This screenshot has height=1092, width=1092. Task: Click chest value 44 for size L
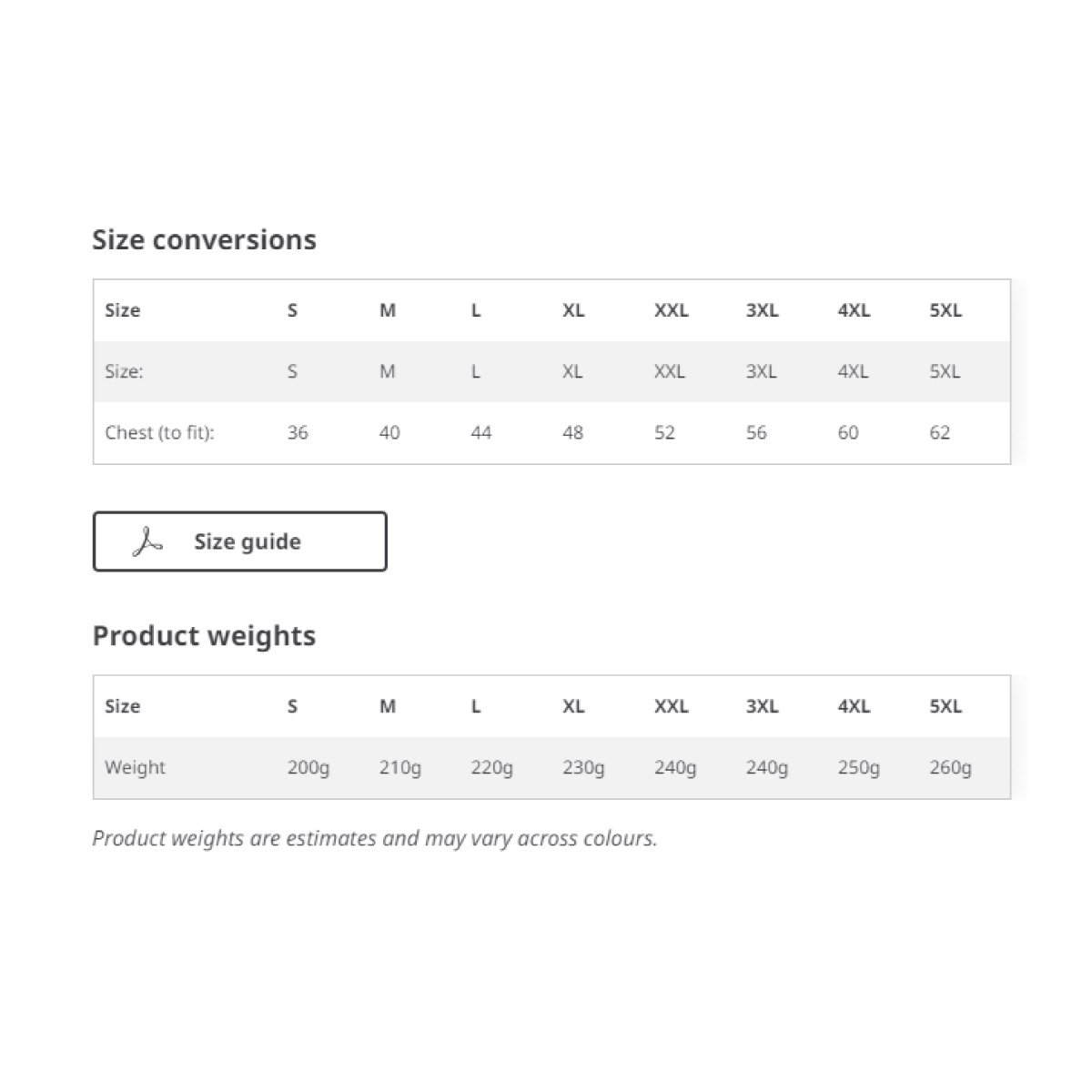(x=481, y=432)
